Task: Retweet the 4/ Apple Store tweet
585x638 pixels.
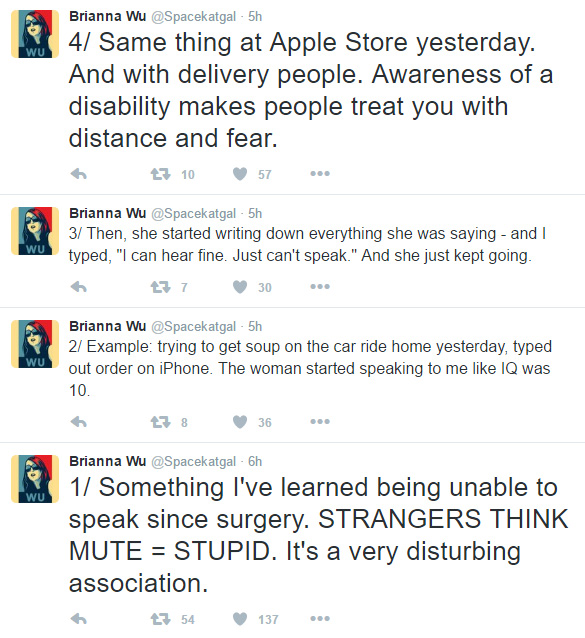Action: (x=161, y=174)
